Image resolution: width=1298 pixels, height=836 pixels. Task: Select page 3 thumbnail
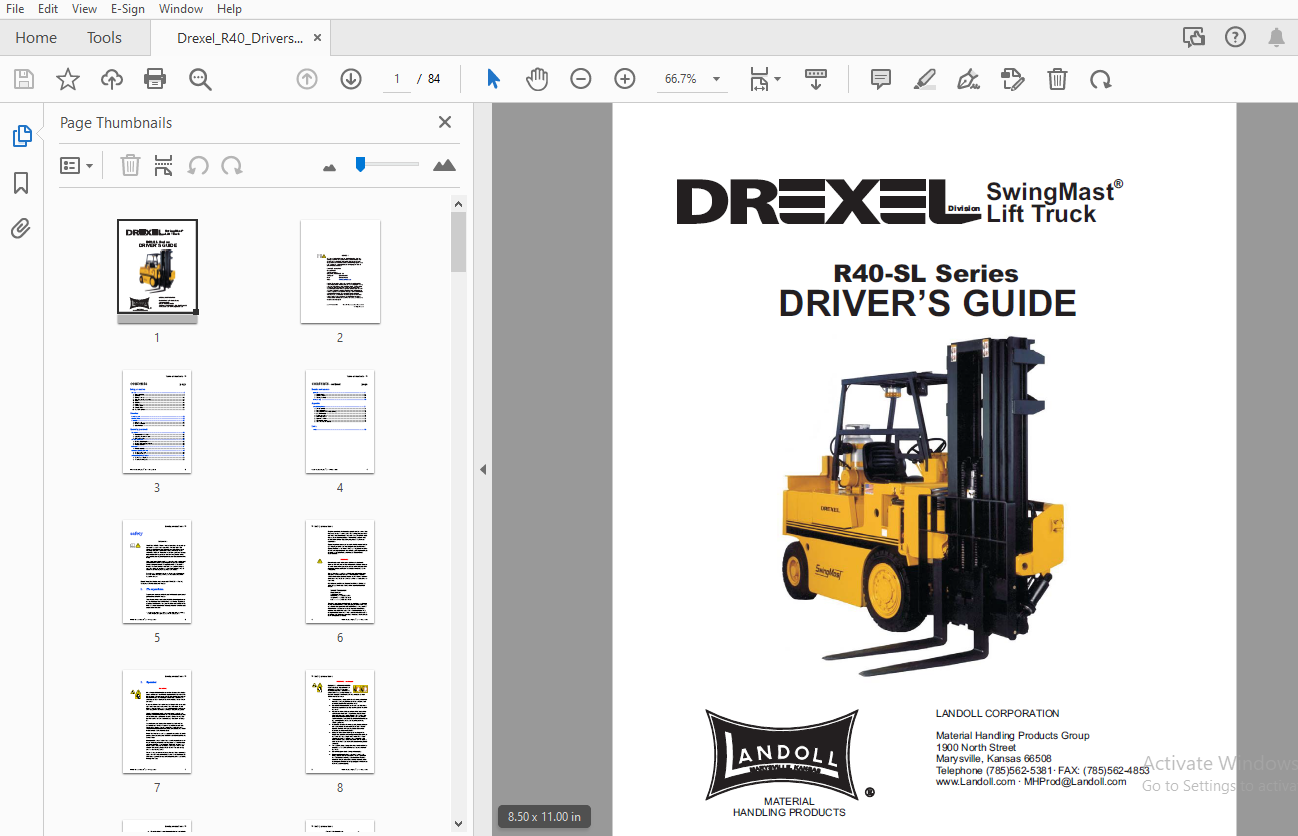point(157,421)
